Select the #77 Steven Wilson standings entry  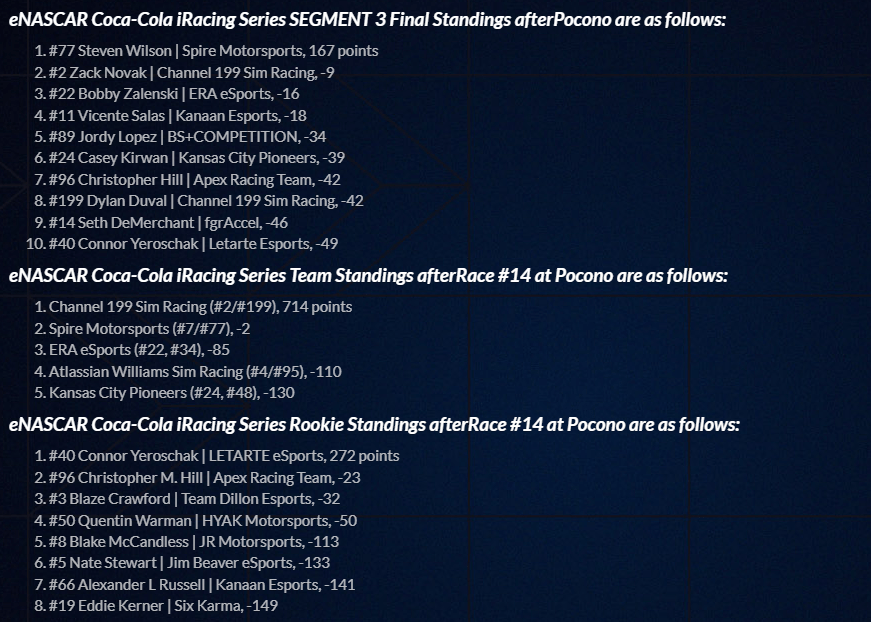213,51
